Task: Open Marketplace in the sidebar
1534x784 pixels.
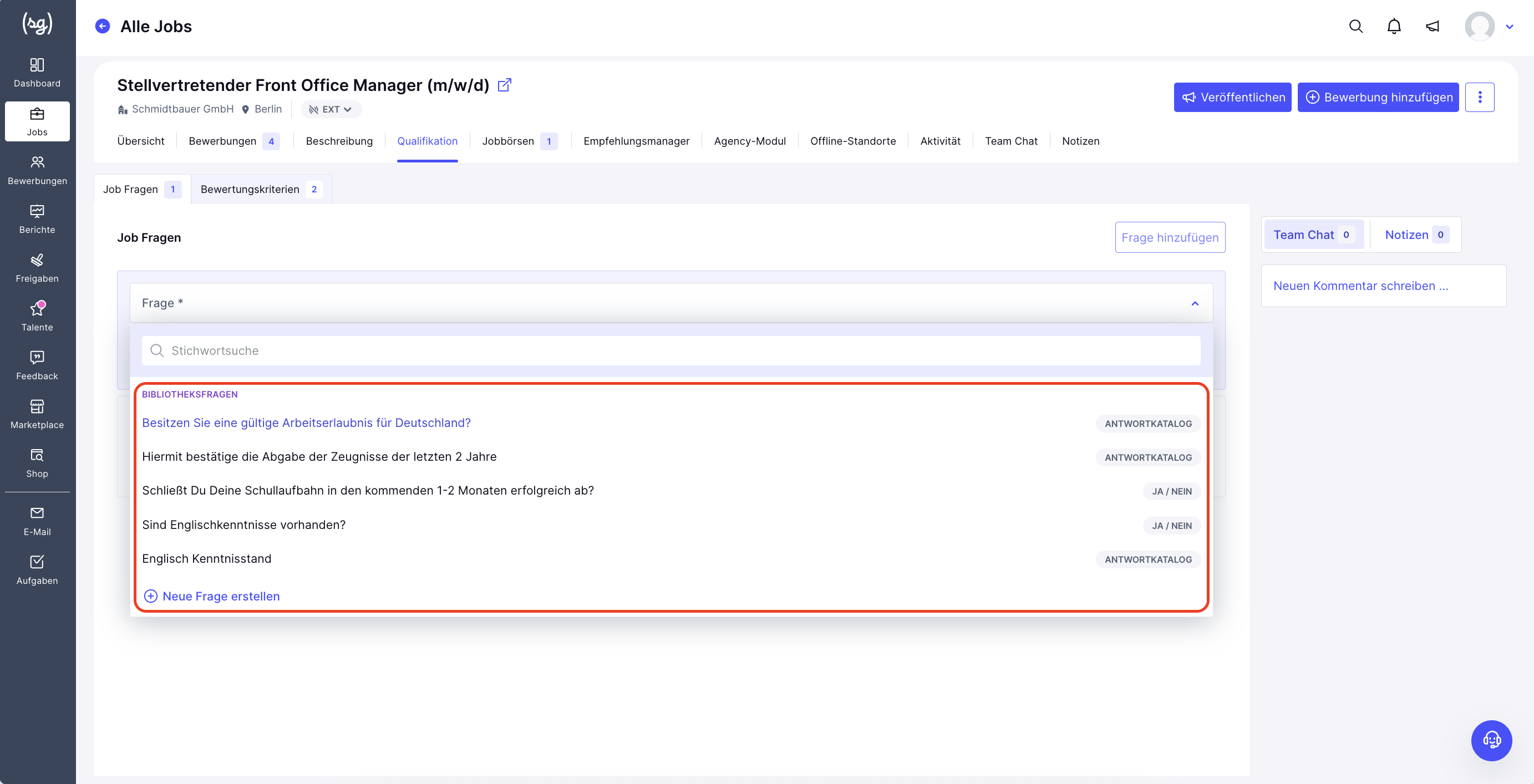Action: click(x=37, y=414)
